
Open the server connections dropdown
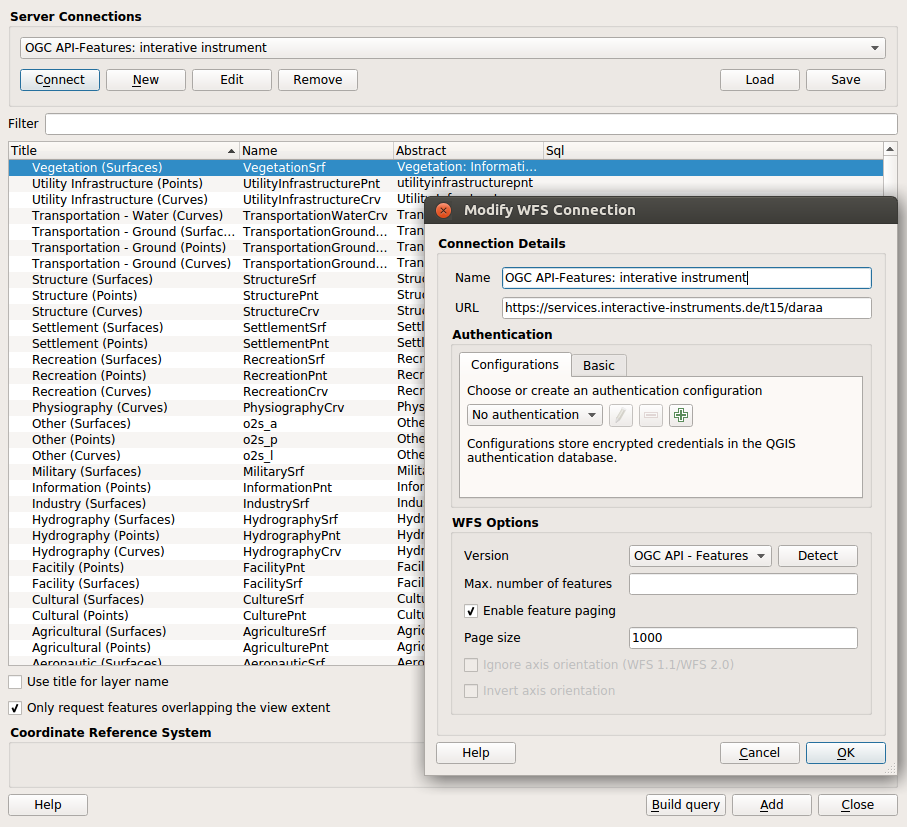[x=452, y=48]
